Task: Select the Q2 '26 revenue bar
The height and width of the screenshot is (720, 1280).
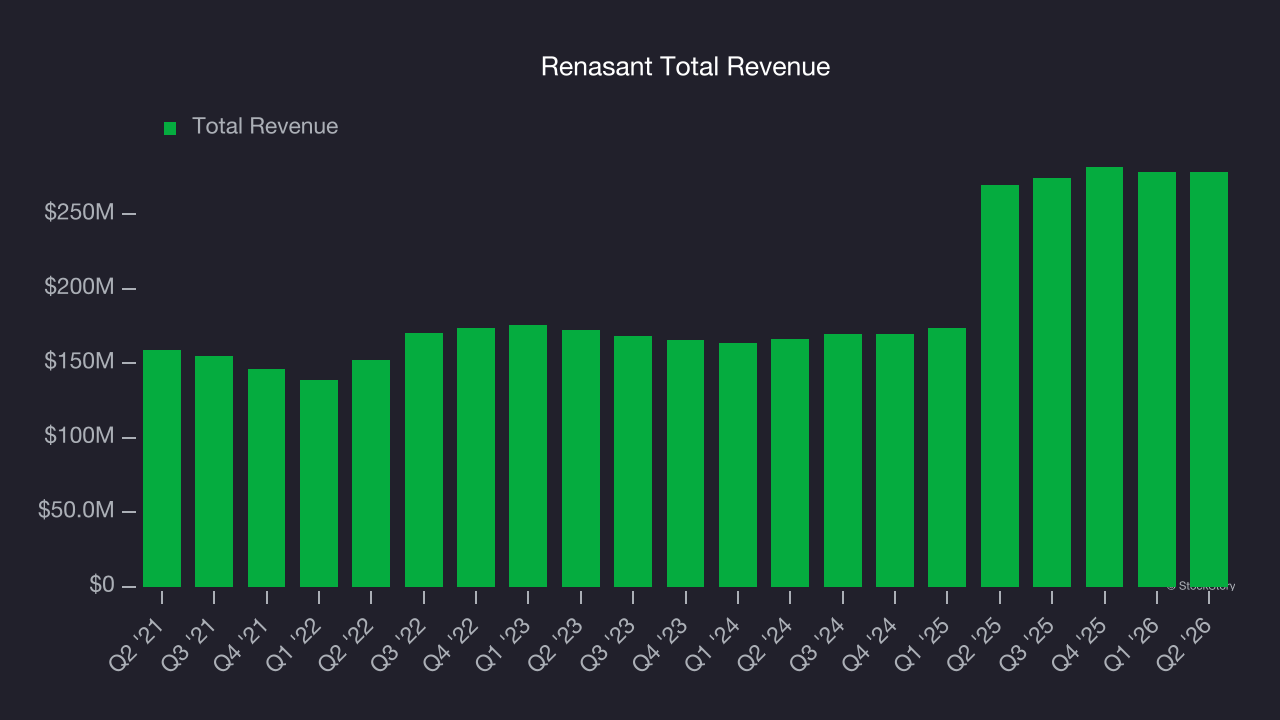Action: pos(1209,379)
